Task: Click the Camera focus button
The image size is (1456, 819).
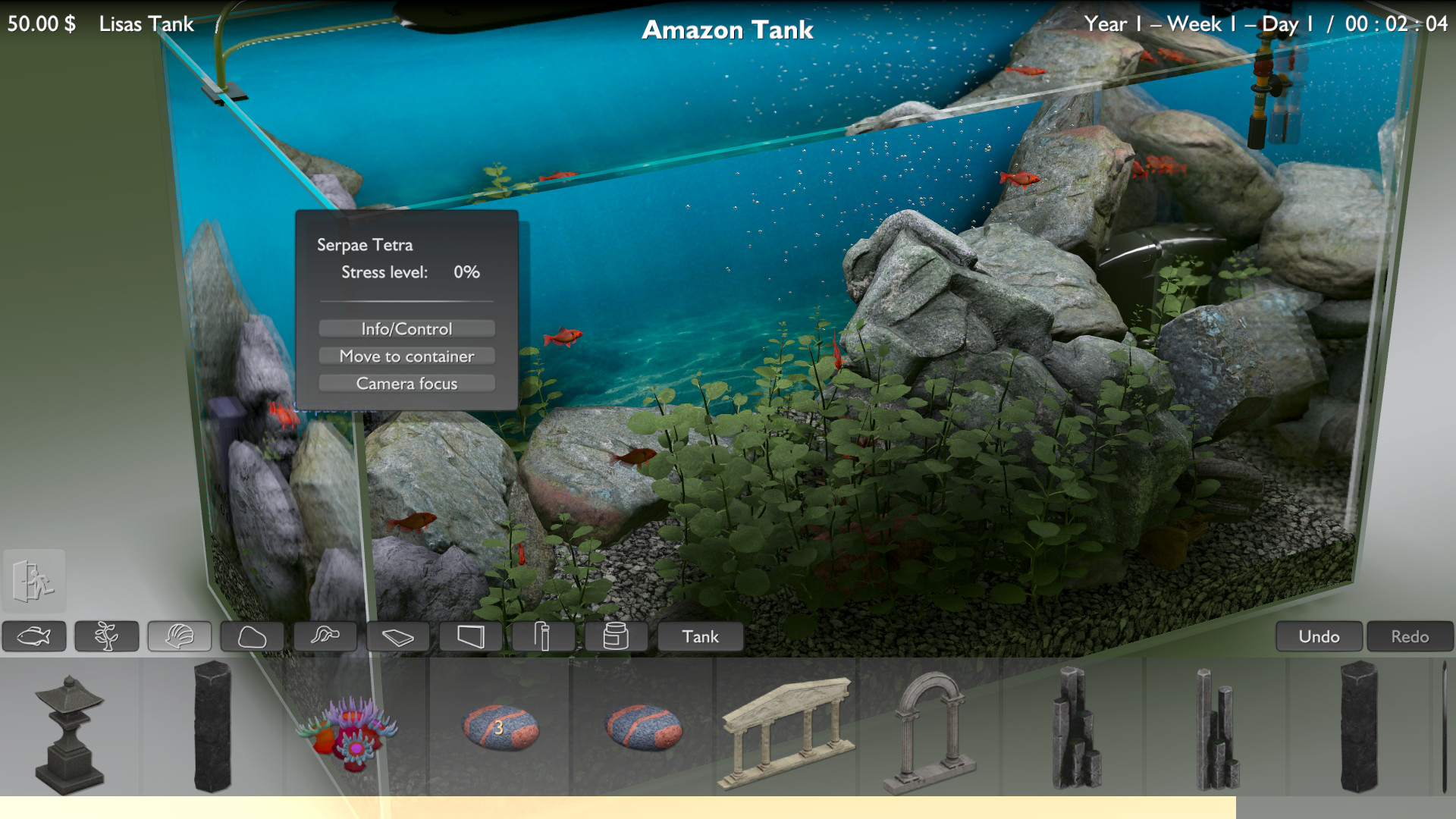Action: click(x=406, y=383)
